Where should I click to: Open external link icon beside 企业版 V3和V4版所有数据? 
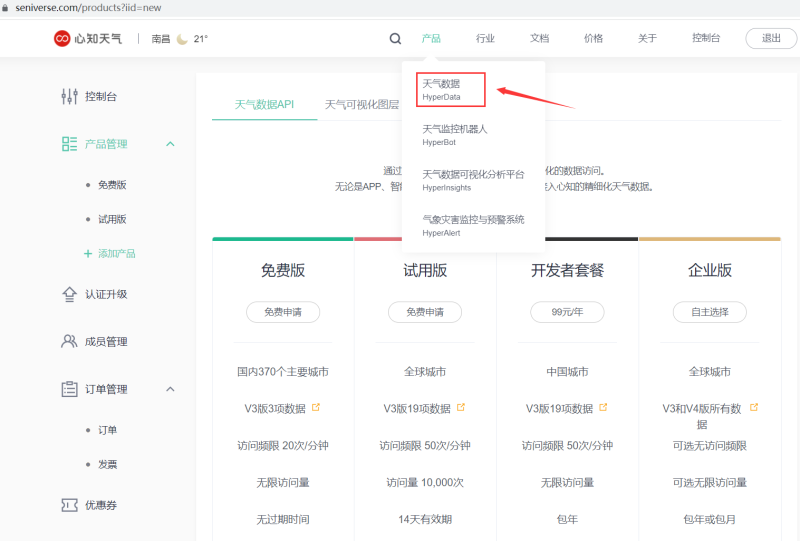coord(753,408)
